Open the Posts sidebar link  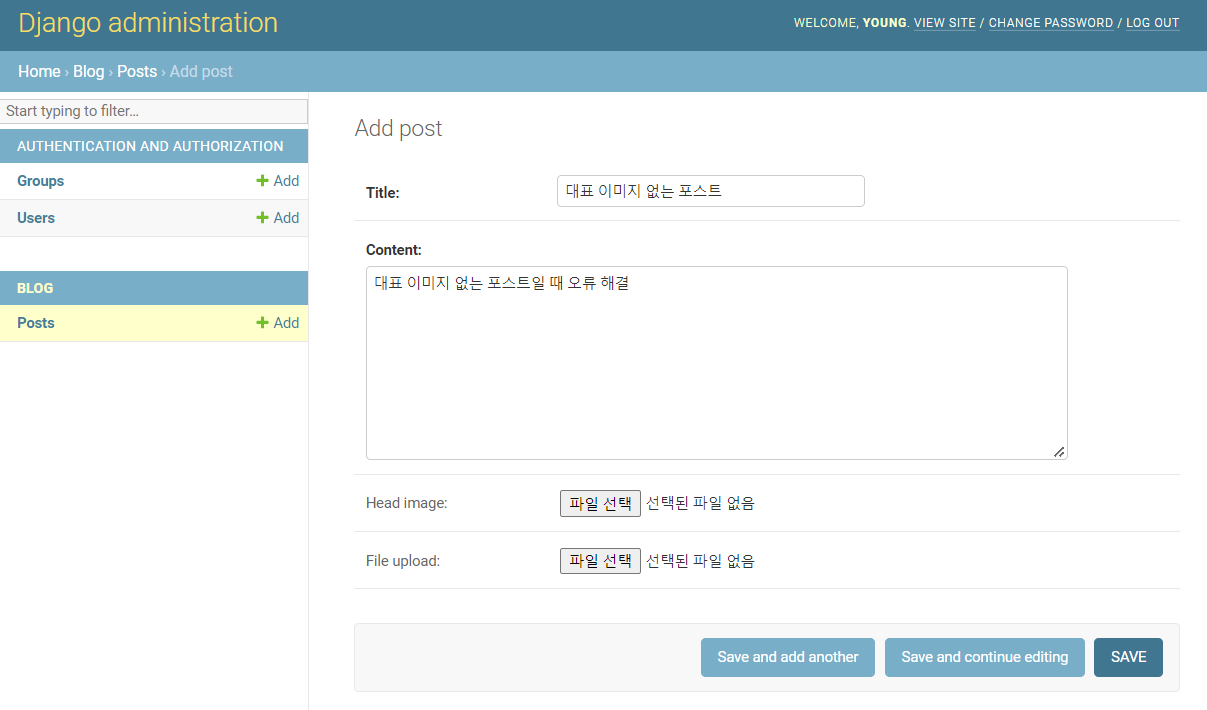tap(36, 323)
